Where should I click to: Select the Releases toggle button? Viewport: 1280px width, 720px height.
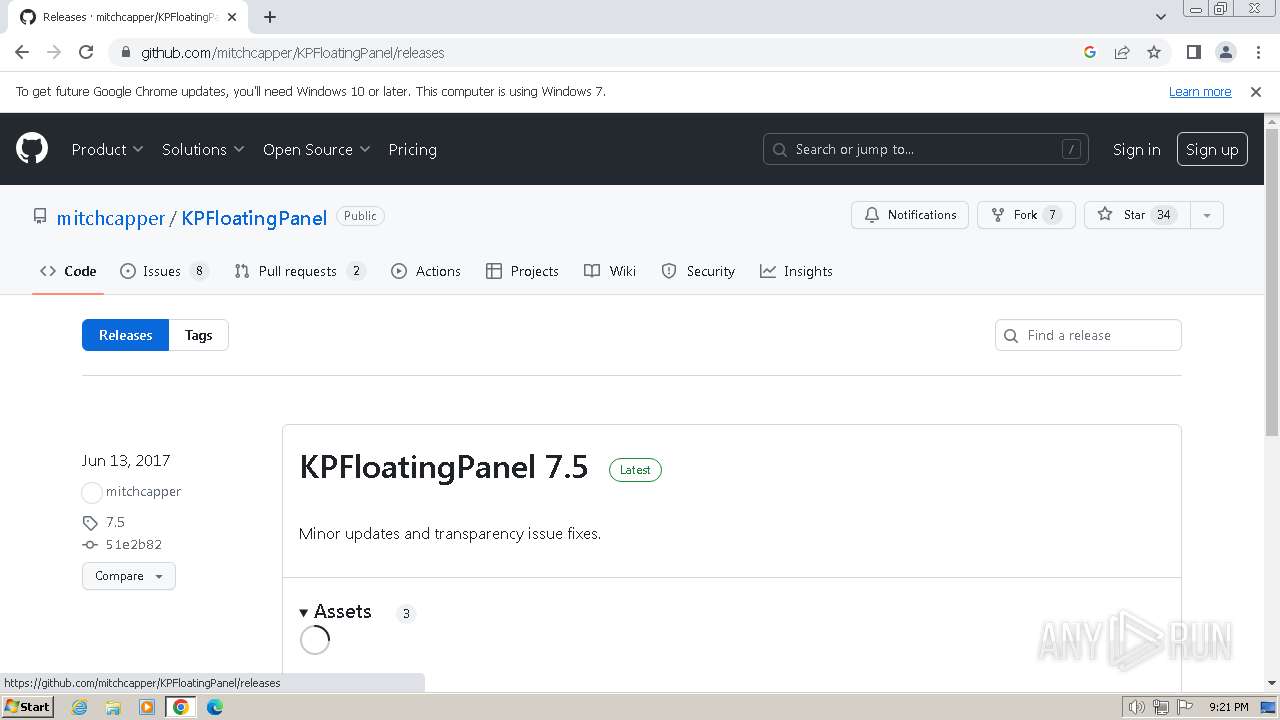[x=126, y=335]
